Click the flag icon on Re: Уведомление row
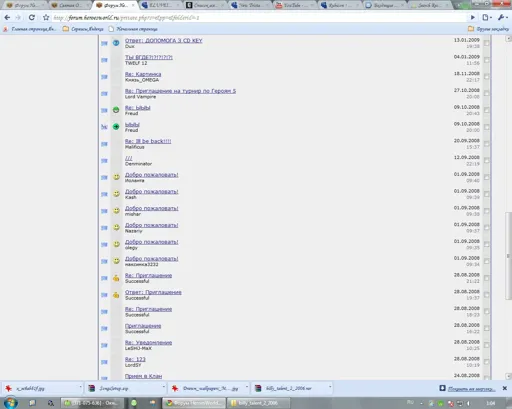The image size is (512, 409). [x=104, y=345]
